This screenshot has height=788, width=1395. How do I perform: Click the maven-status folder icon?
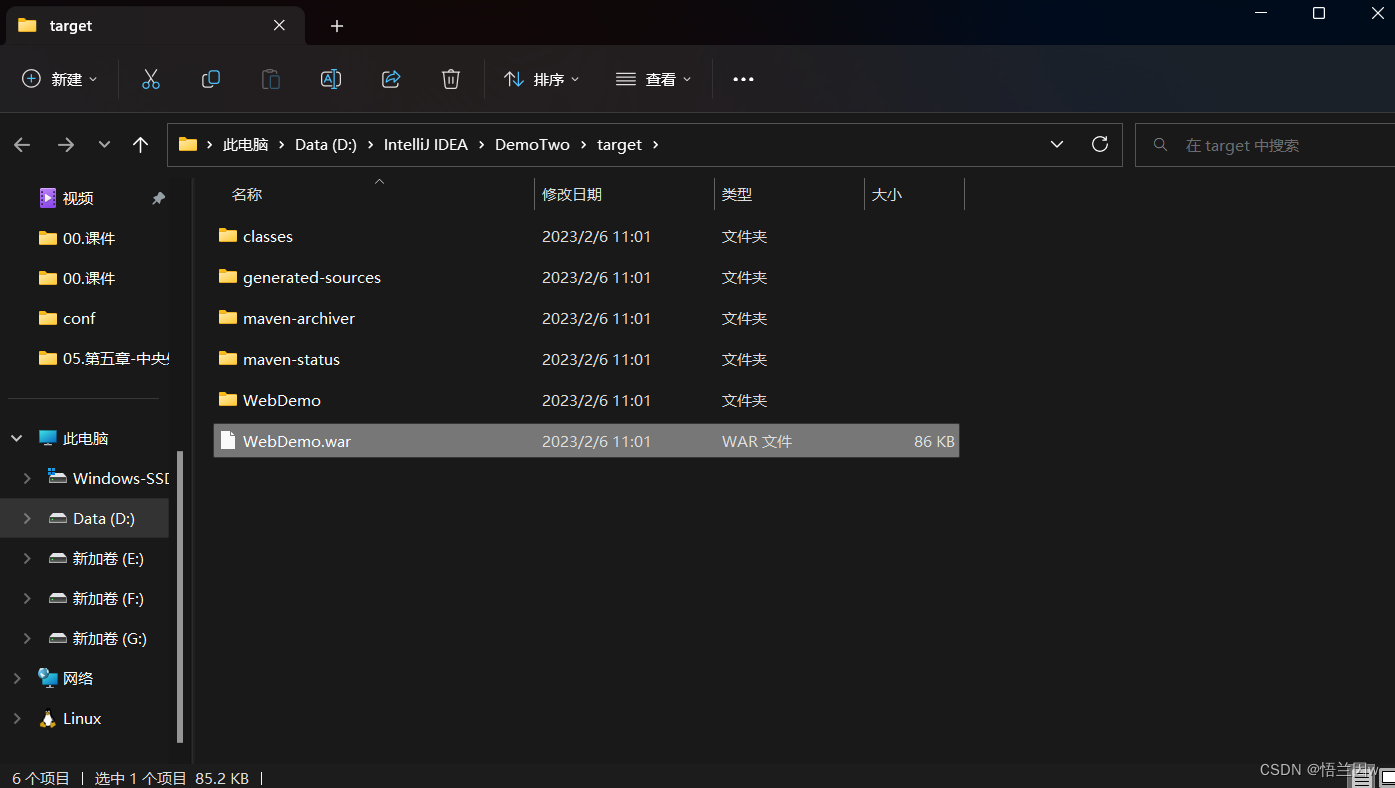tap(227, 359)
